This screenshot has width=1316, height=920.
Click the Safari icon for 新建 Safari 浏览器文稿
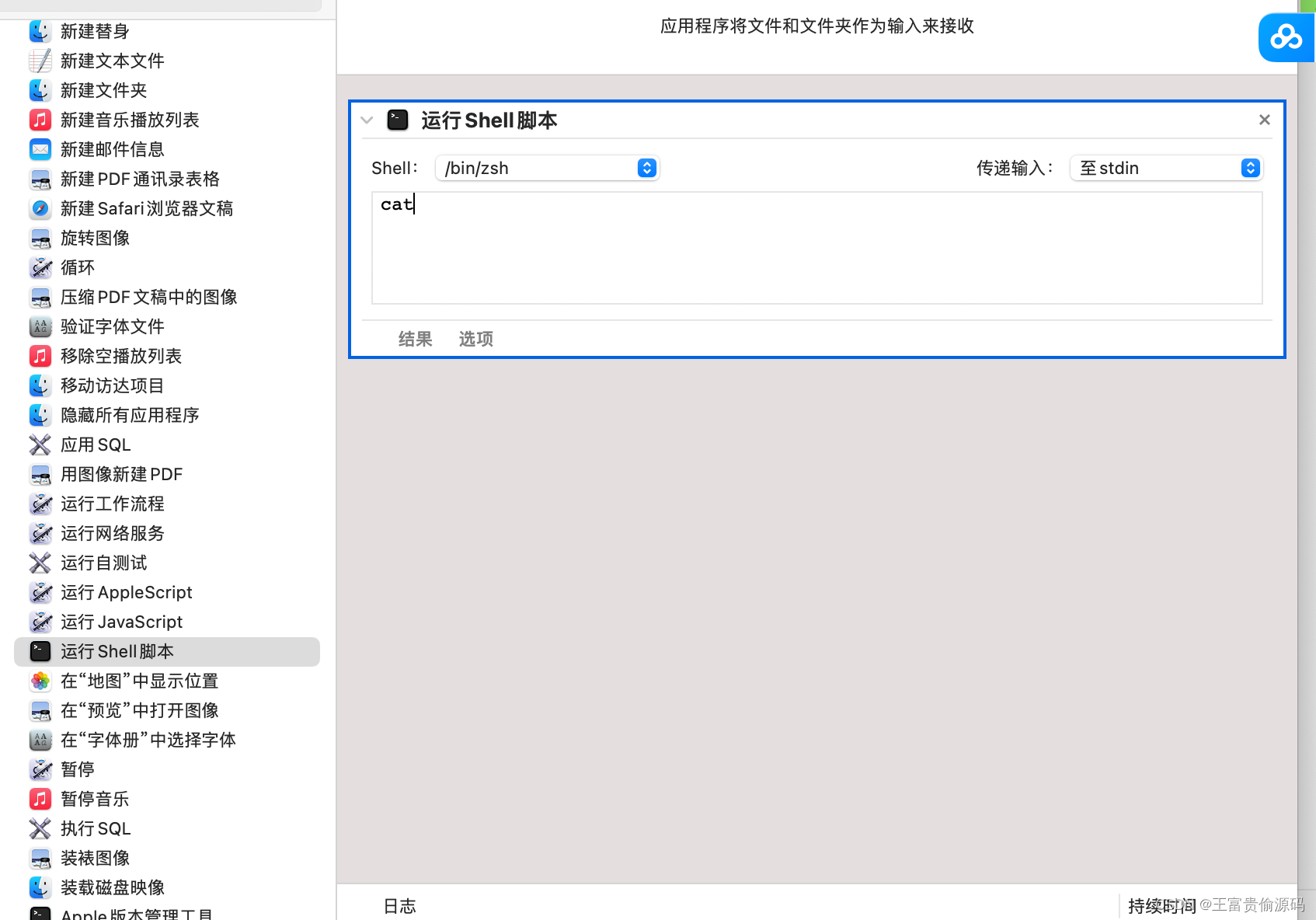(x=40, y=208)
